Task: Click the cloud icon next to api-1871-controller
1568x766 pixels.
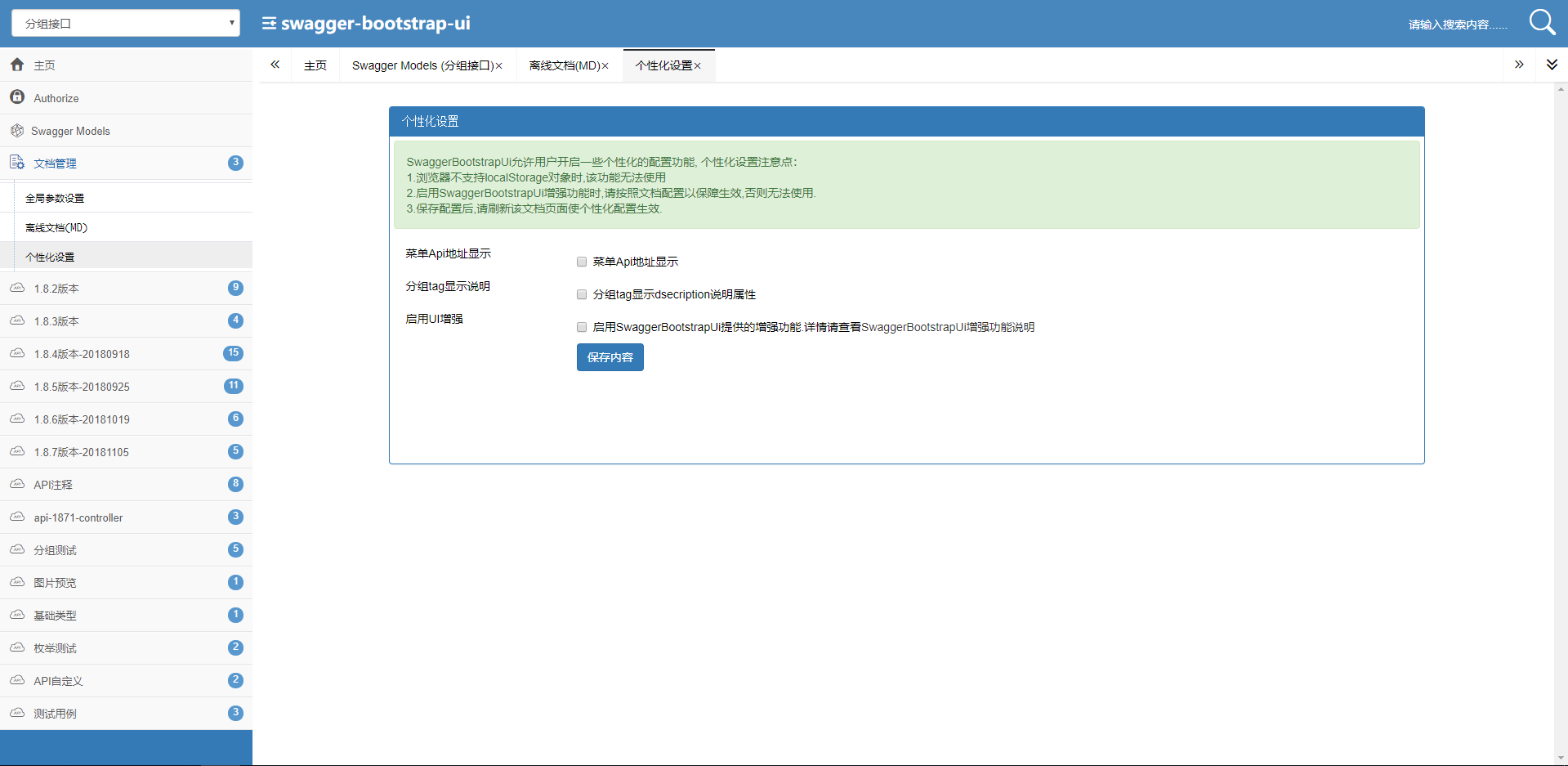Action: [x=17, y=517]
